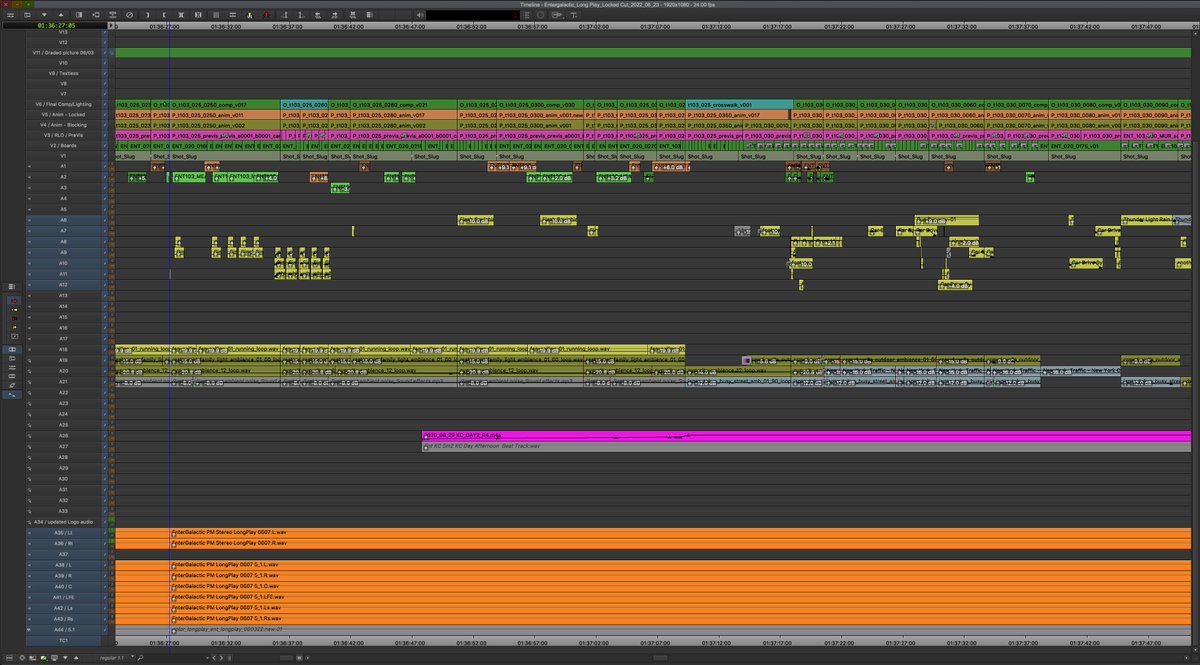
Task: Select the TC1 timecode track button
Action: (x=63, y=640)
